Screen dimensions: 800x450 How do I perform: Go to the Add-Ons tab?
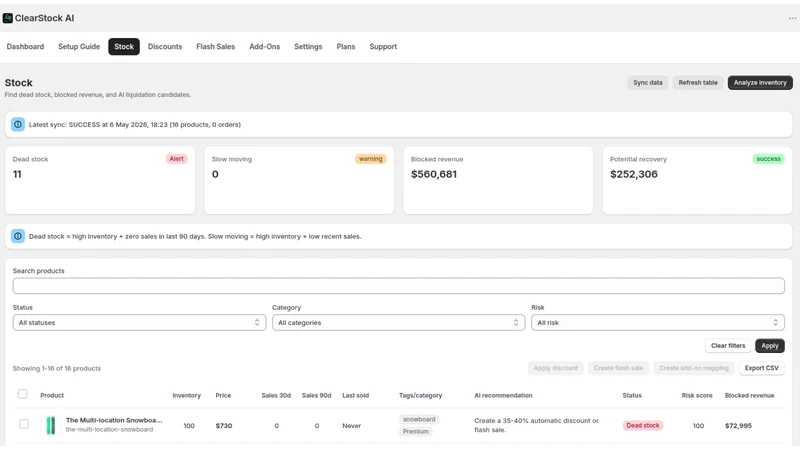click(x=265, y=46)
